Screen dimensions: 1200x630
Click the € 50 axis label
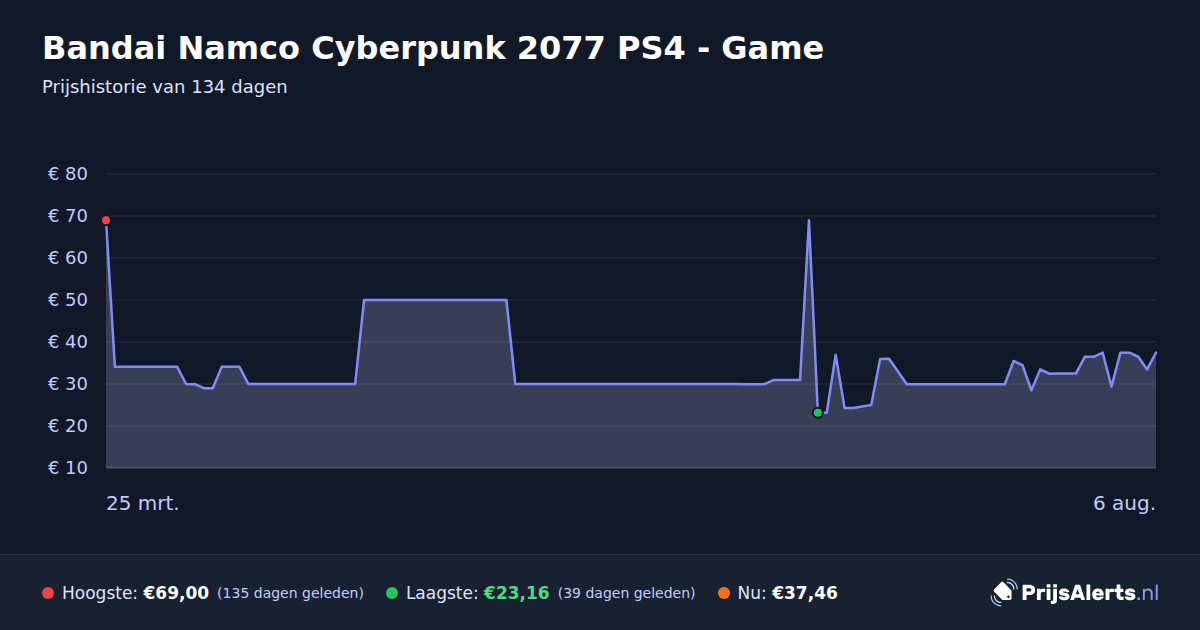pos(68,300)
